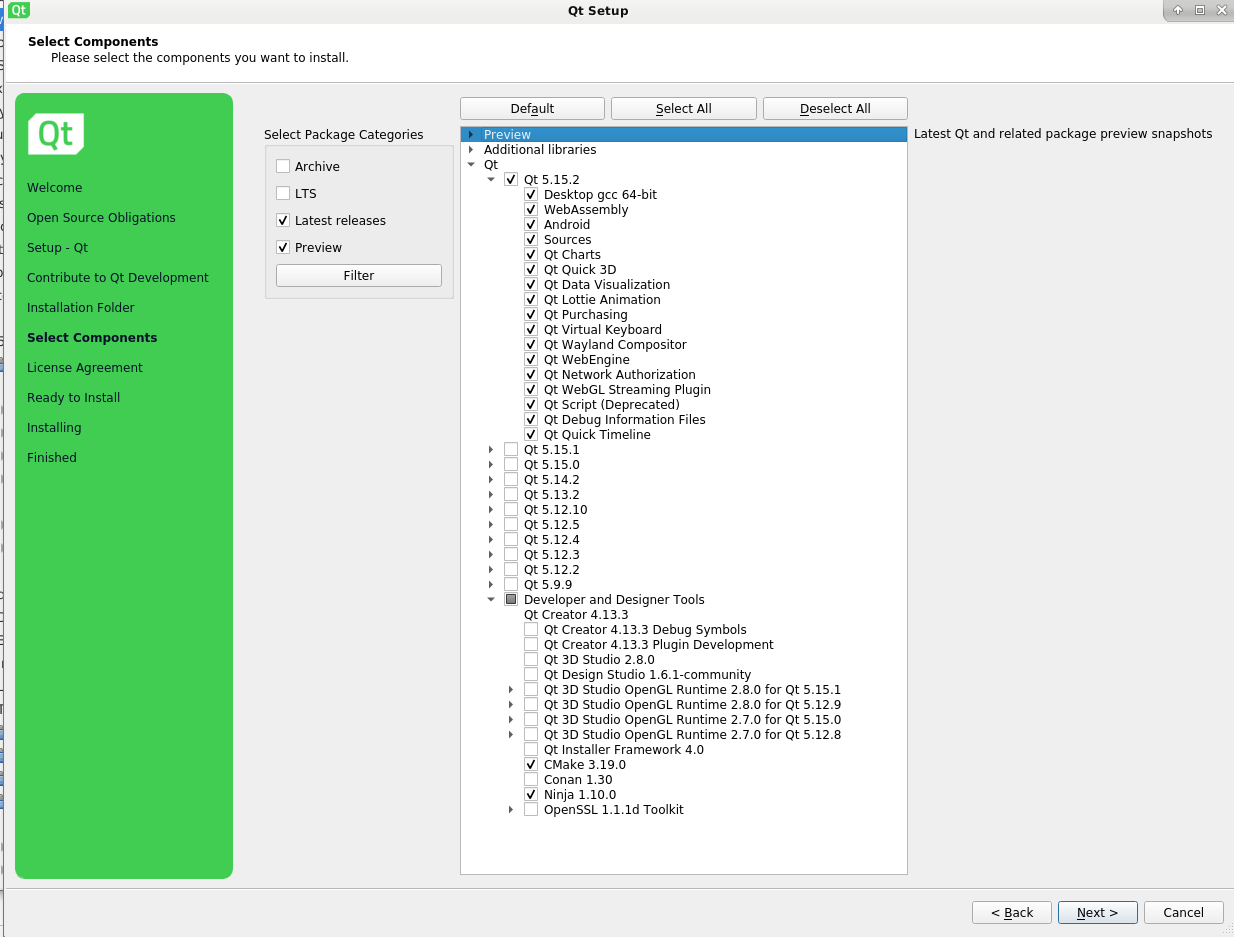Expand the OpenSSL 1.1.1d Toolkit node

click(511, 810)
